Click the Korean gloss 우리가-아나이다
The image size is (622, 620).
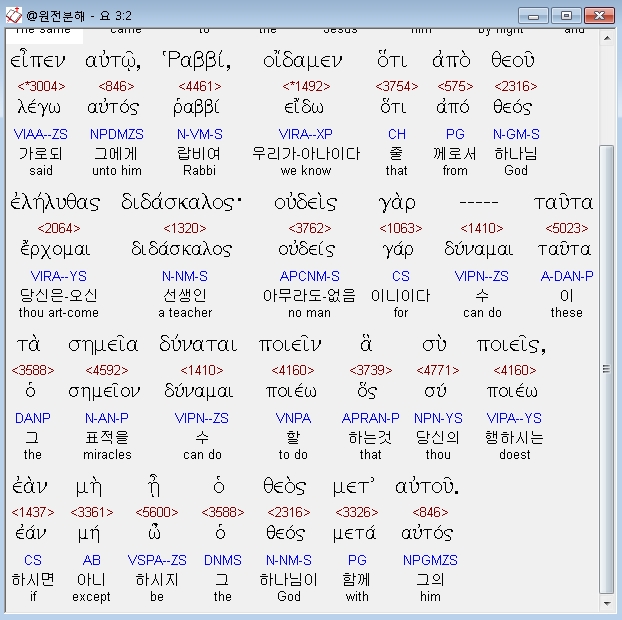[x=306, y=154]
